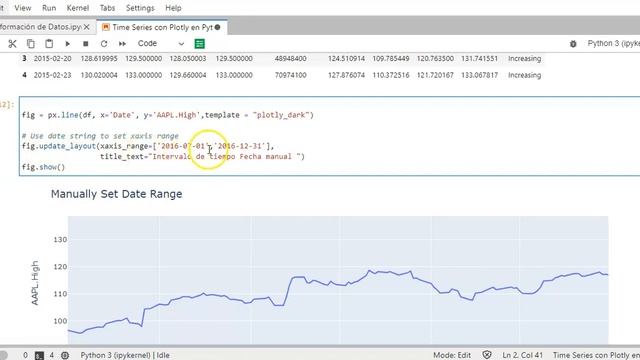Interrupt the kernel with stop icon

[85, 44]
